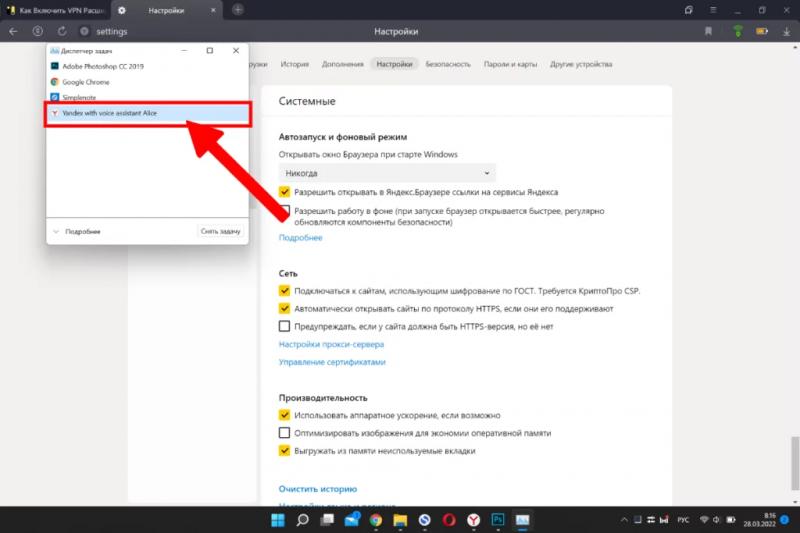
Task: Open the 'Настройки прокси-сервера' link
Action: coord(330,344)
